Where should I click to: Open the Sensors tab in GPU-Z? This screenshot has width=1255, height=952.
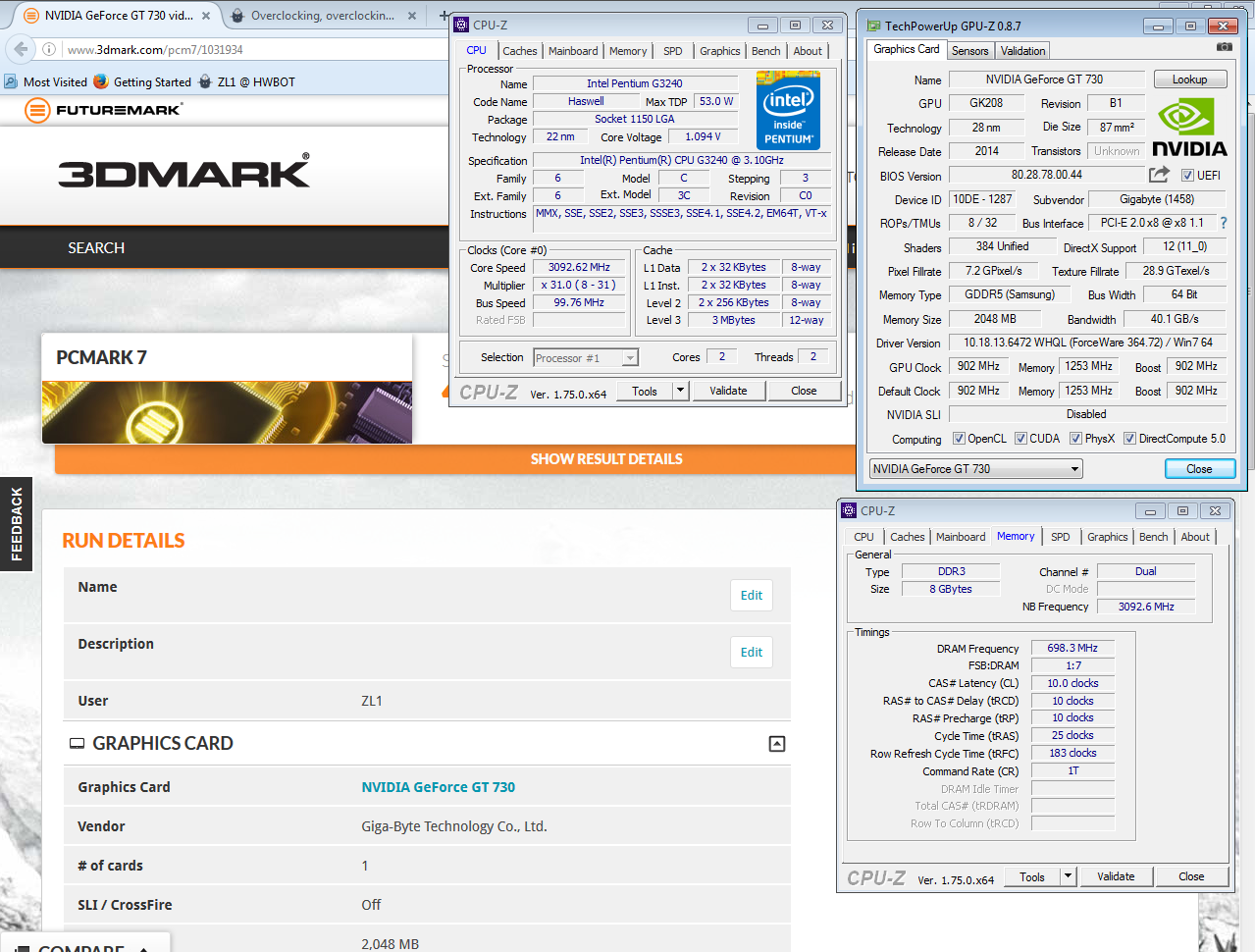969,51
